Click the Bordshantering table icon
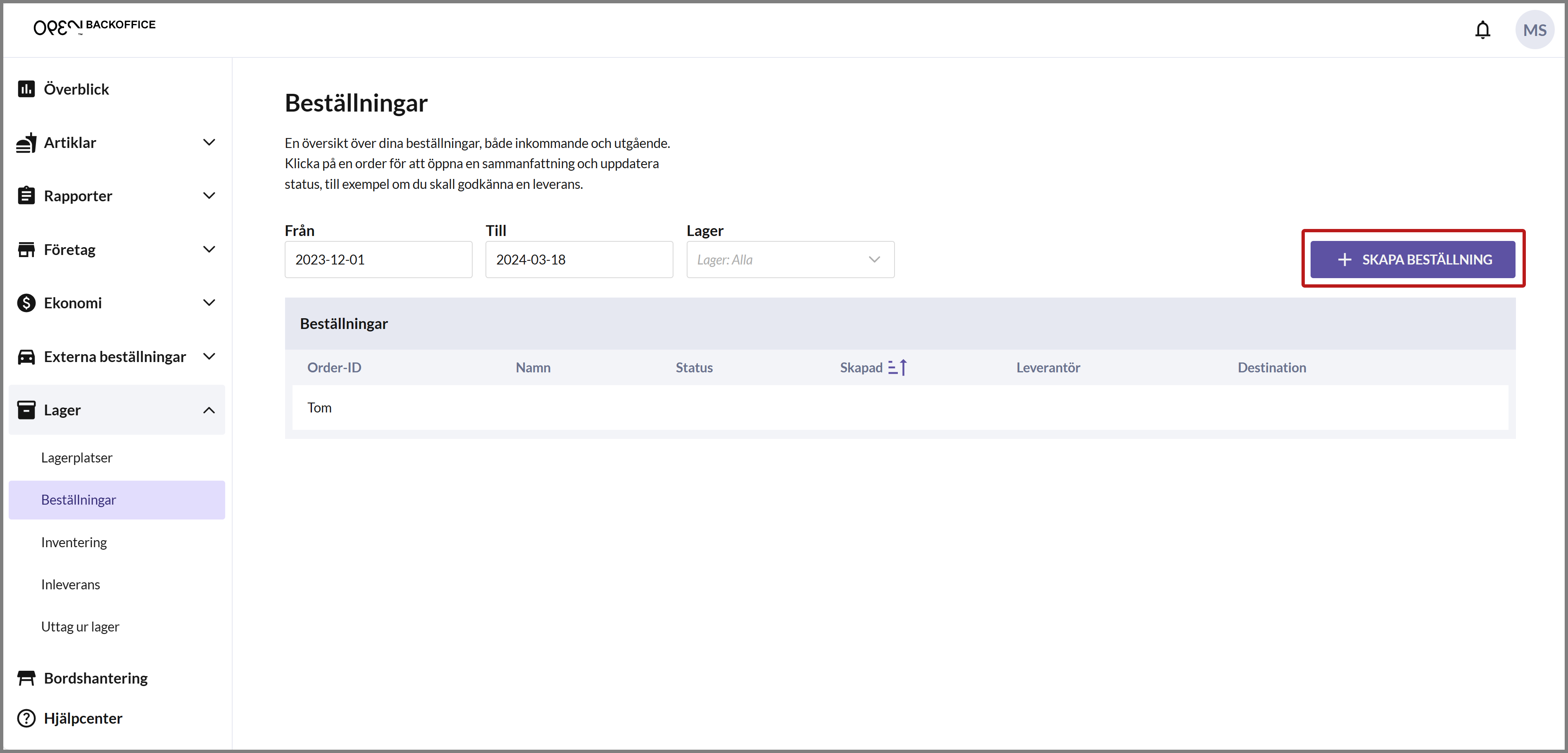 tap(26, 677)
